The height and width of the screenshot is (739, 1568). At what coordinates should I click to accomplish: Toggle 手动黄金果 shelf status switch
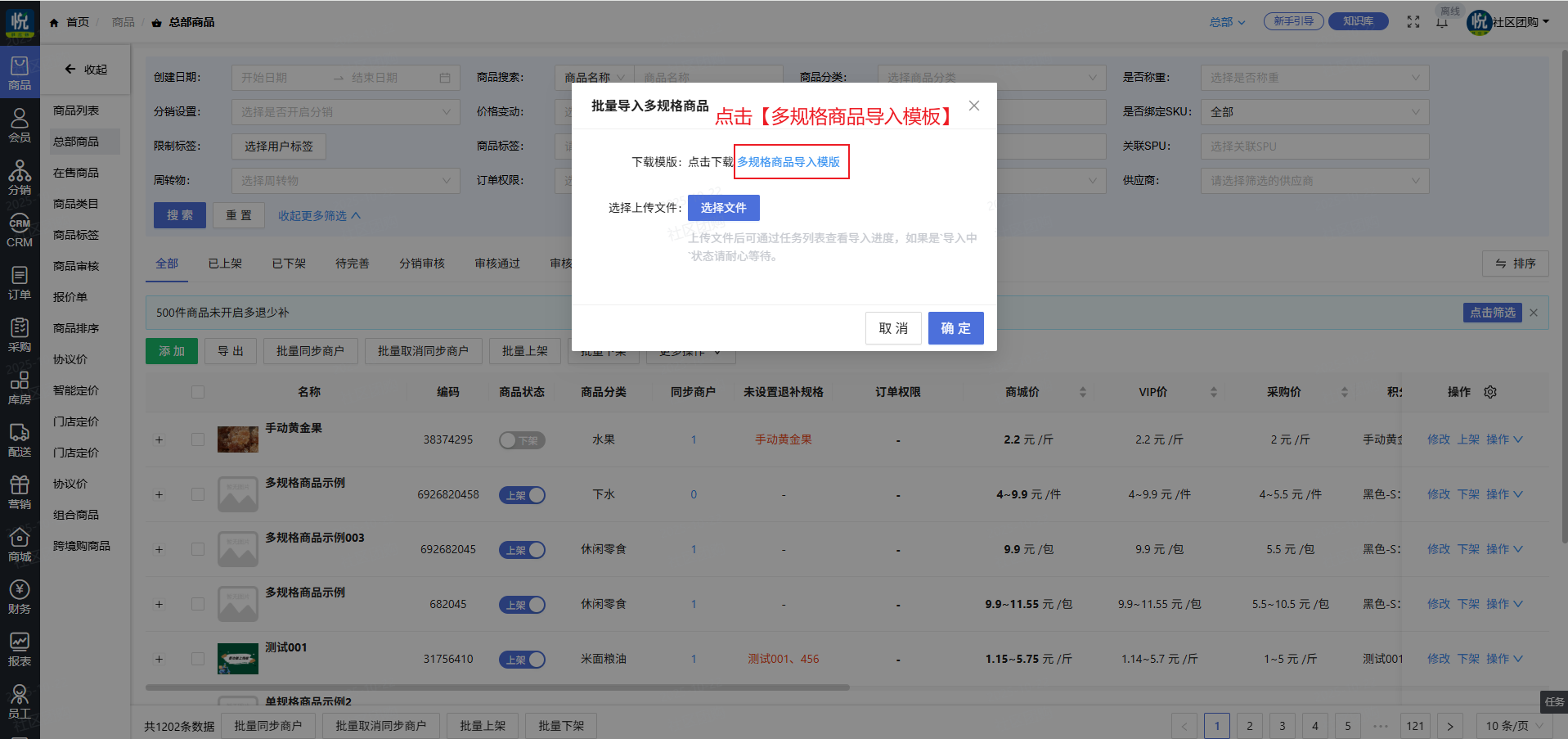pos(522,440)
